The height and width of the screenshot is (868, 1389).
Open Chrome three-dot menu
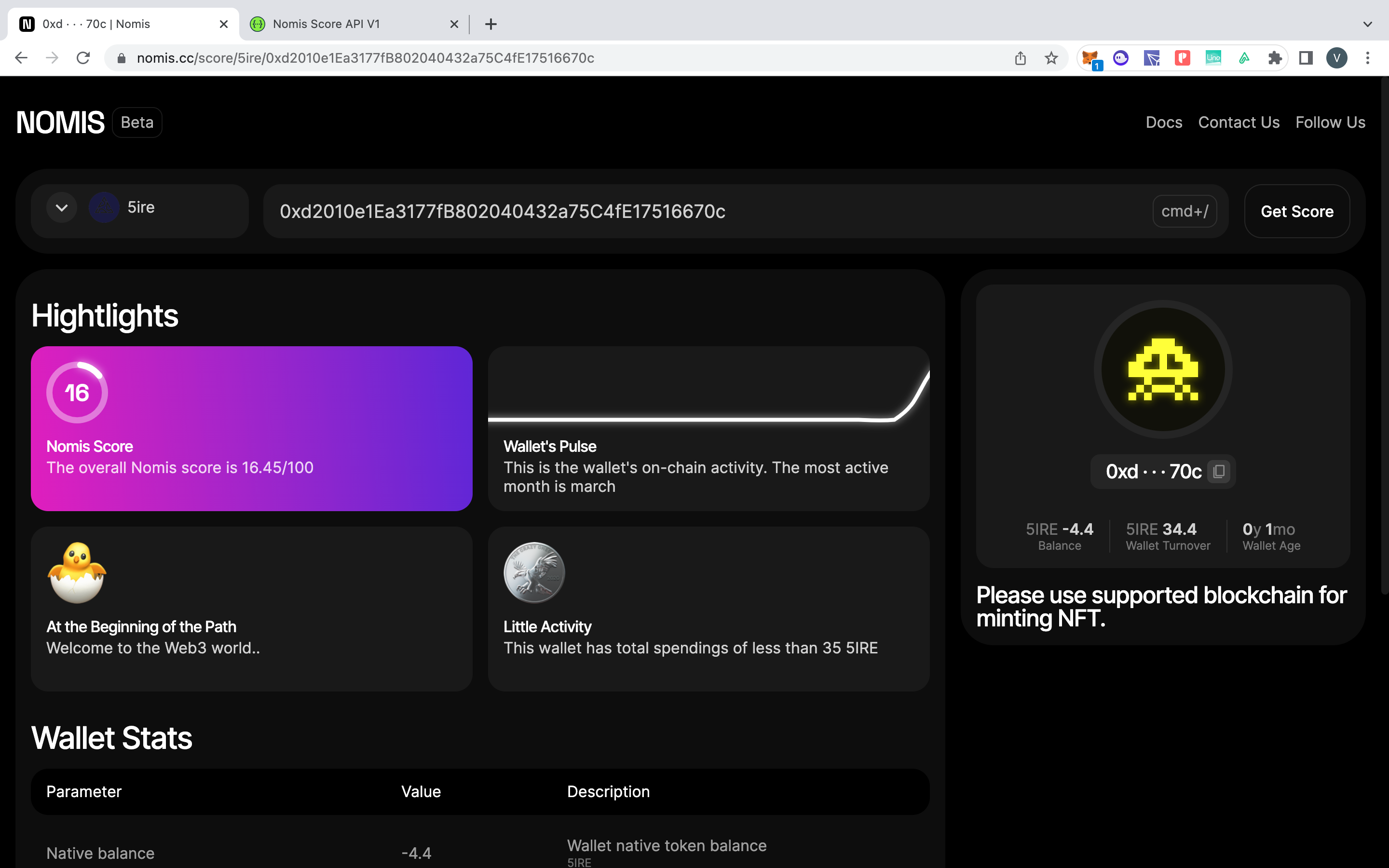pyautogui.click(x=1367, y=58)
